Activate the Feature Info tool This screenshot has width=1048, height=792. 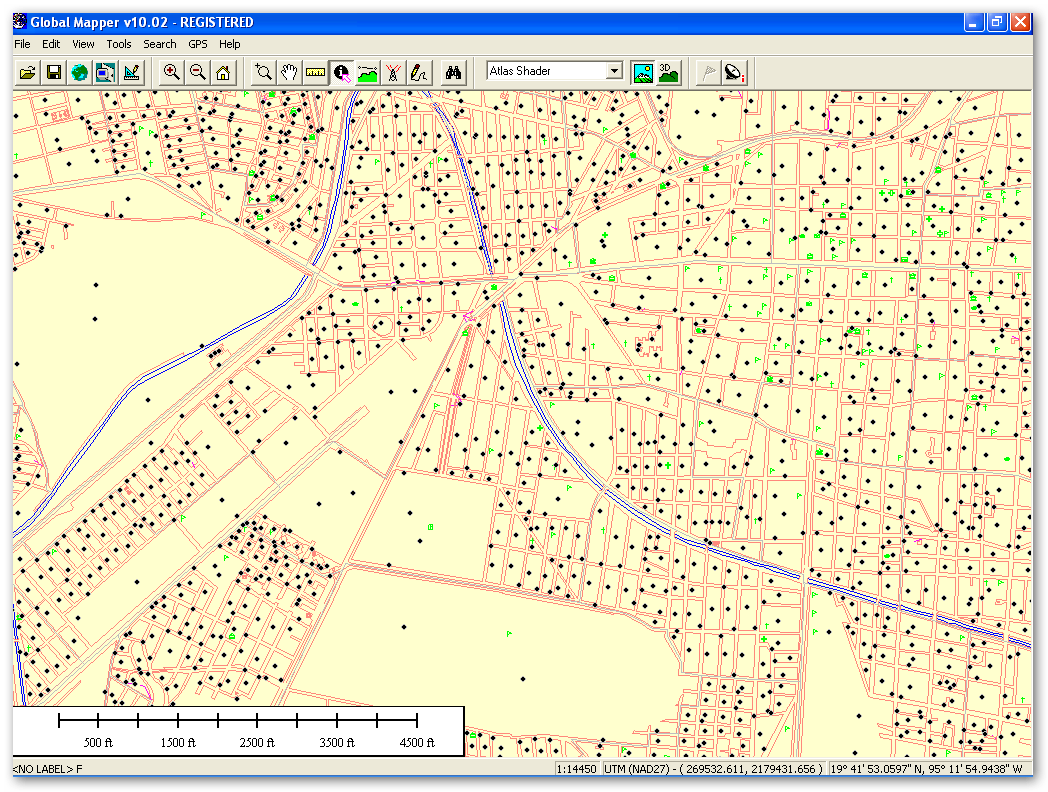pos(342,72)
